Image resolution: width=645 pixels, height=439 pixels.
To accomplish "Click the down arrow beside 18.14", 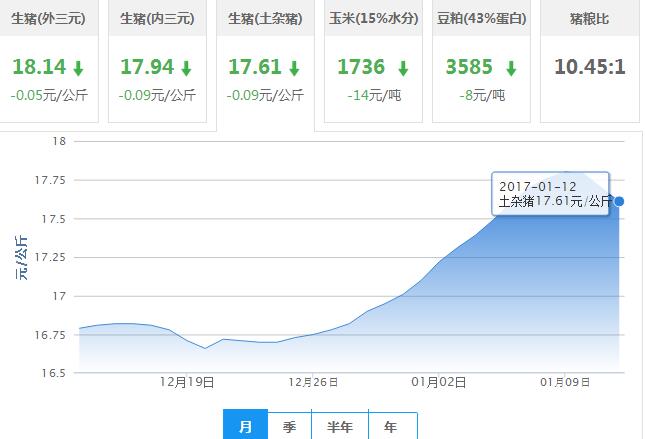I will coord(78,68).
